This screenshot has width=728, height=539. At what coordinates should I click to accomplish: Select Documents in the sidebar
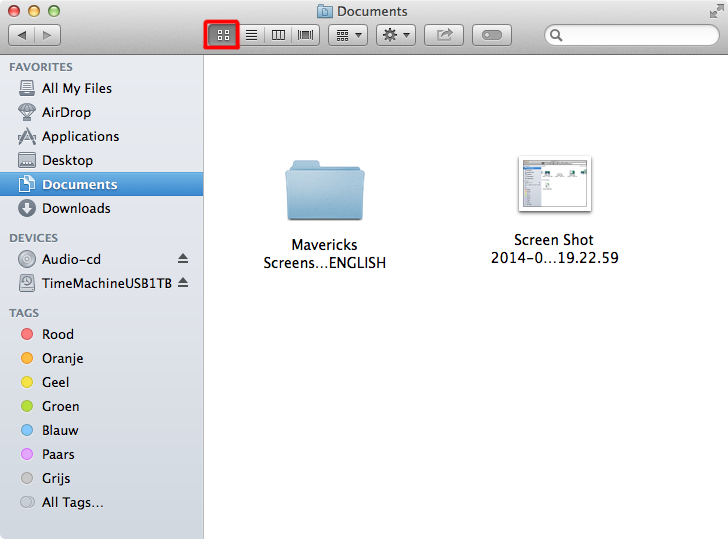point(101,184)
